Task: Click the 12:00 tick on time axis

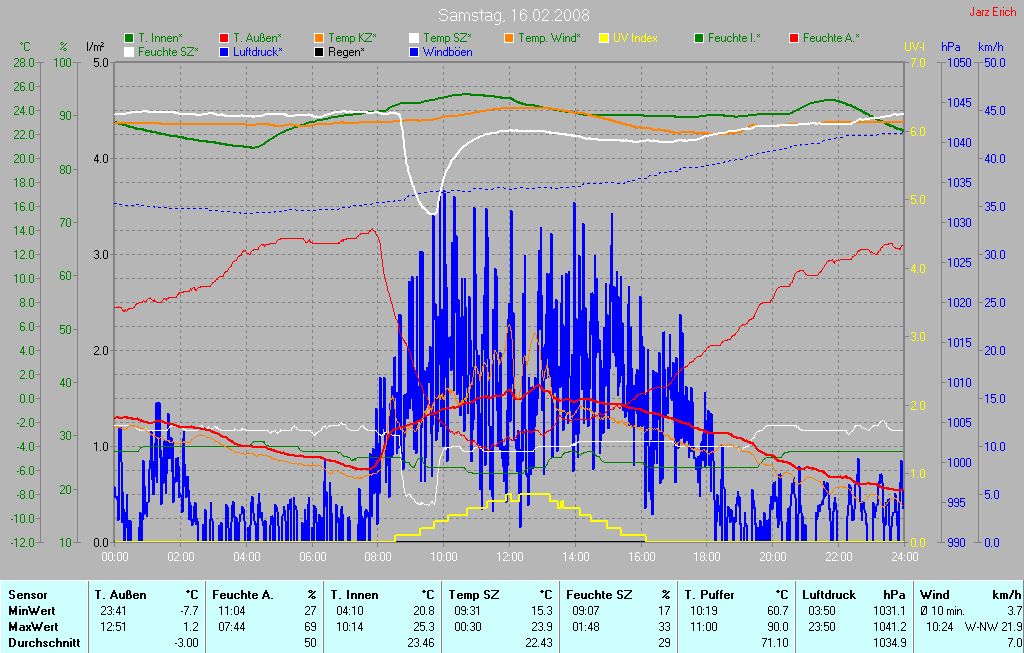Action: (x=510, y=557)
